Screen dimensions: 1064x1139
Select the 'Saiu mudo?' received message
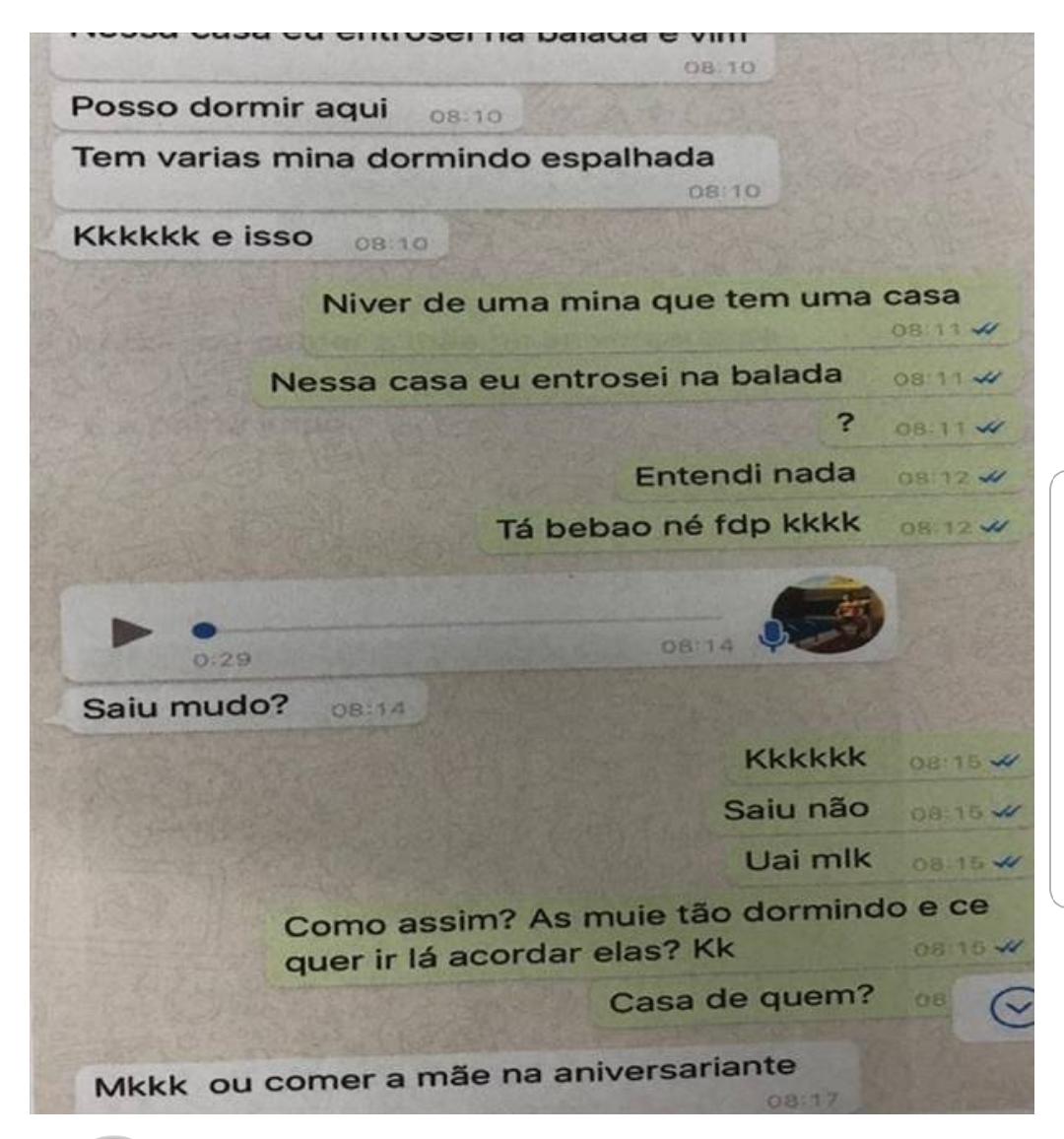coord(244,706)
